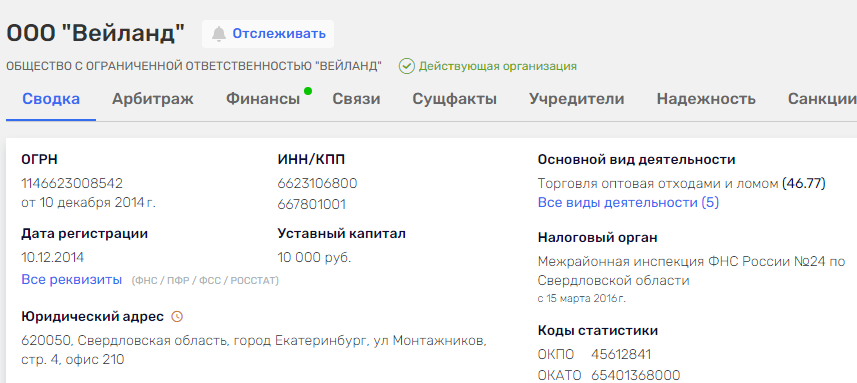Open the Санкции tab
This screenshot has height=383, width=857.
(x=822, y=99)
